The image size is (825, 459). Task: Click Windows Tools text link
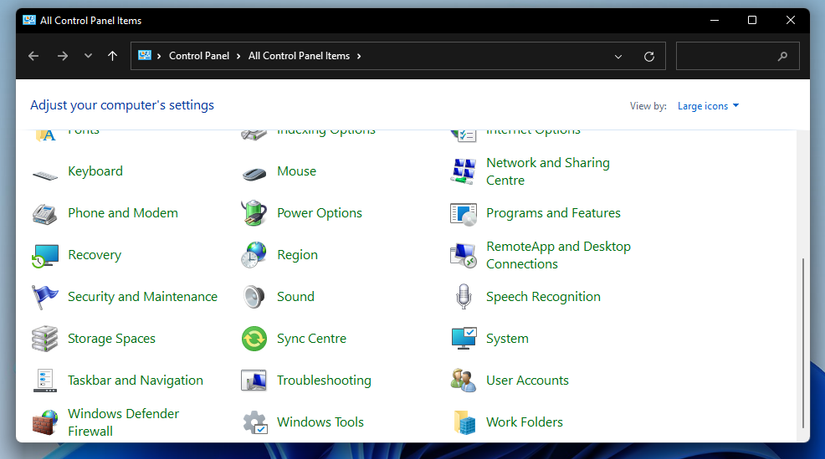320,422
